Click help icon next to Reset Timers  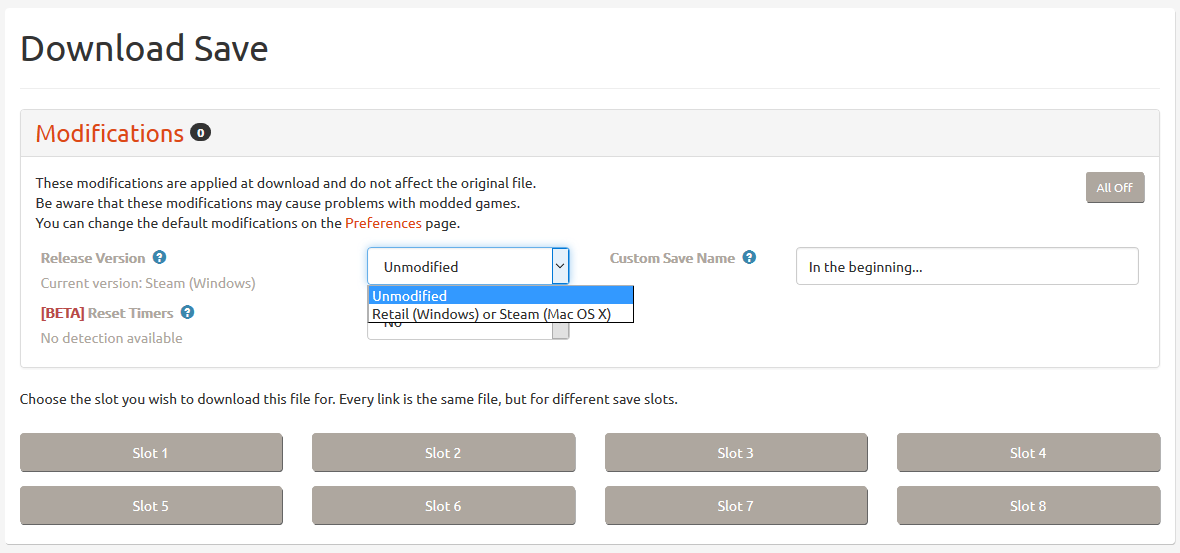[x=187, y=313]
